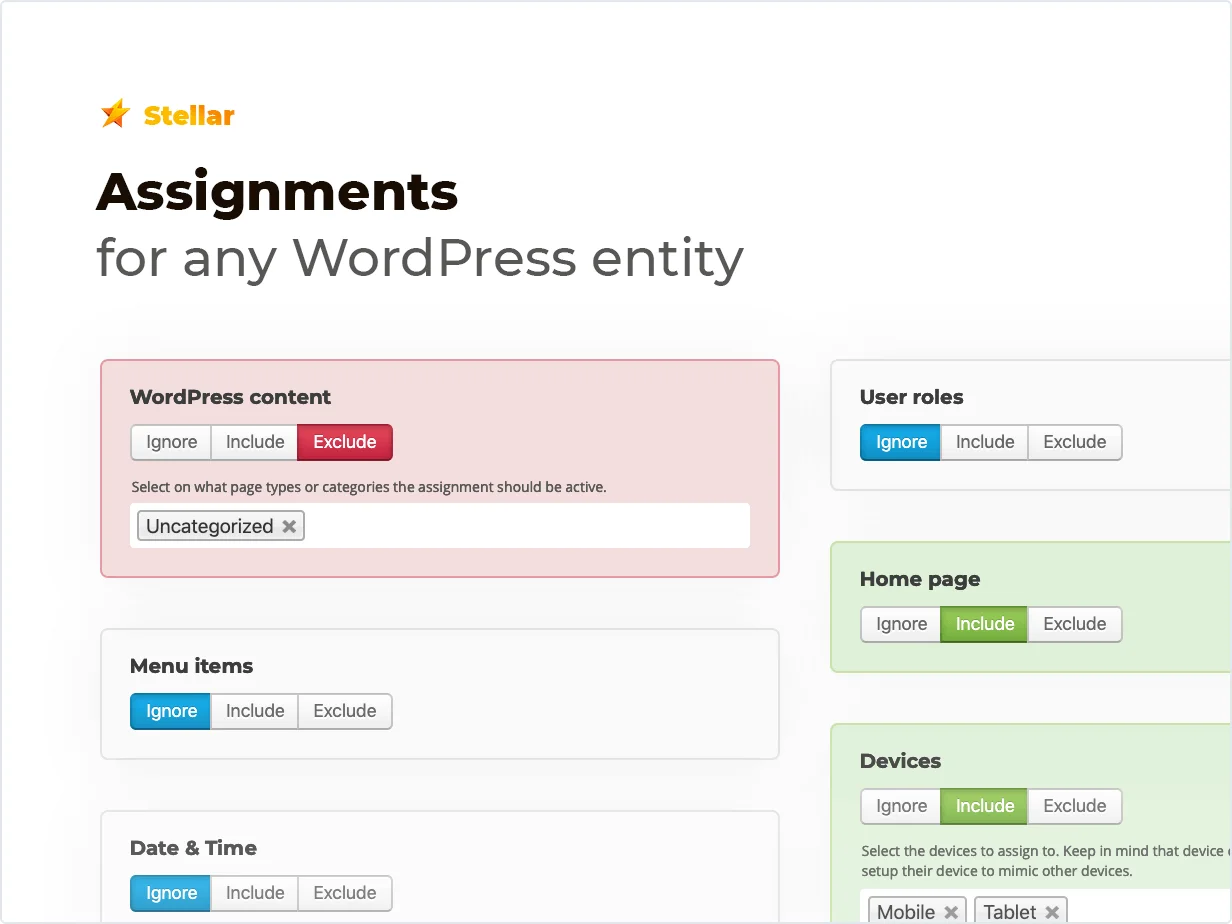This screenshot has width=1232, height=924.
Task: Remove the Tablet device tag
Action: pyautogui.click(x=1052, y=911)
